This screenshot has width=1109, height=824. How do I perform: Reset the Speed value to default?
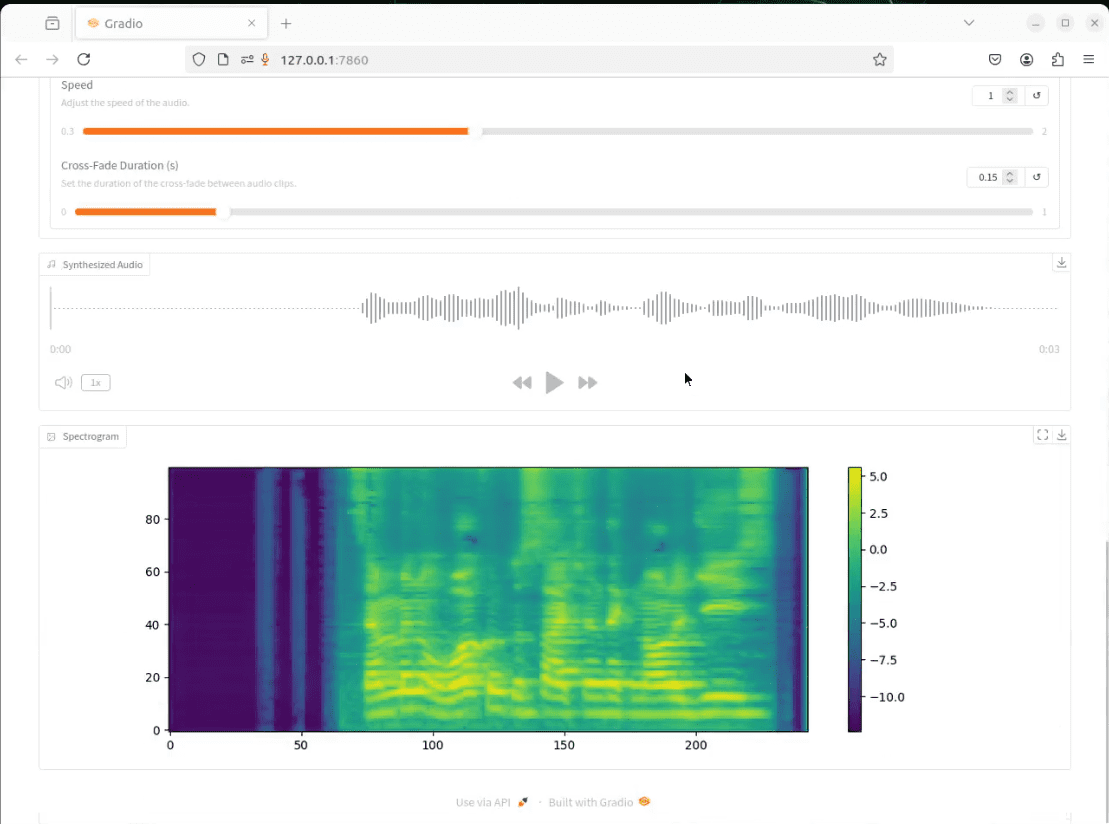(1036, 95)
